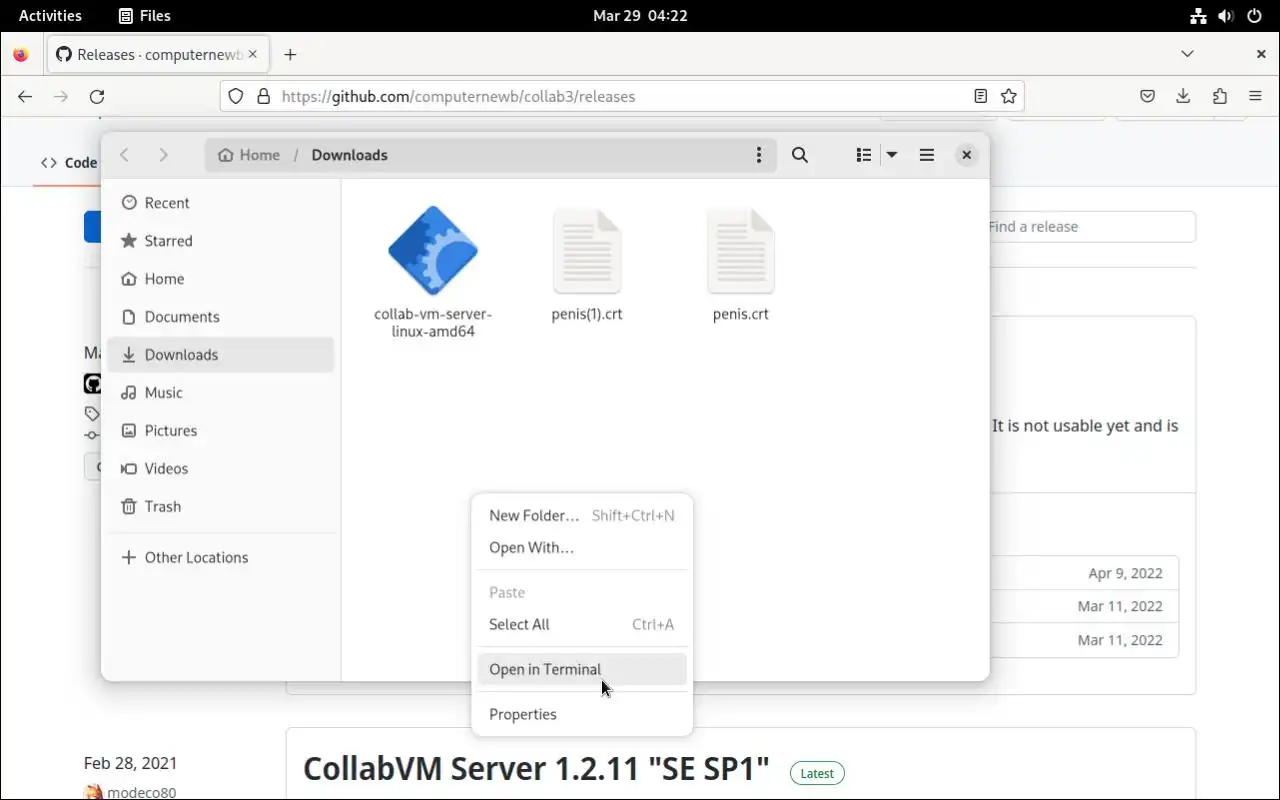Switch to list view icon in Files

[864, 155]
